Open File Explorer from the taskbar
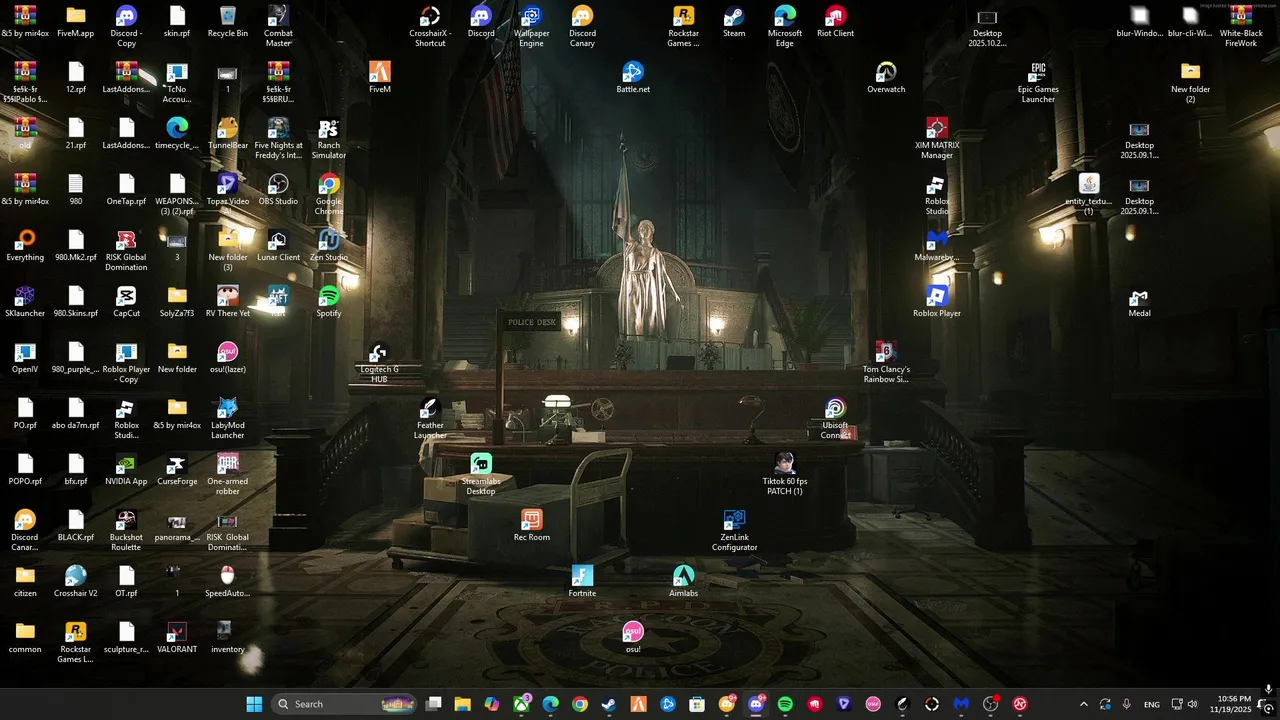 tap(462, 704)
